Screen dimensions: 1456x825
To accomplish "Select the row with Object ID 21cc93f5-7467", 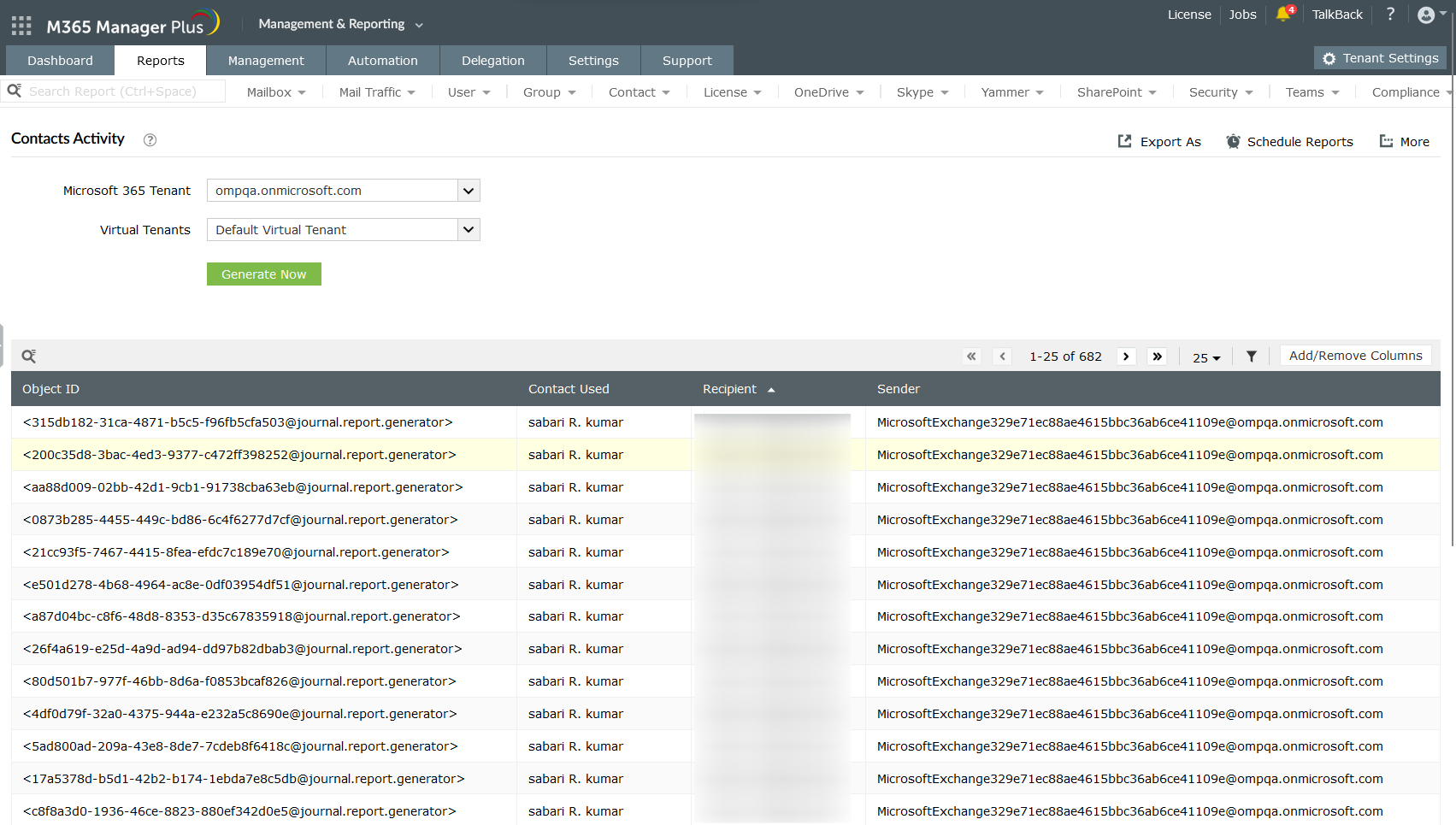I will pos(725,552).
